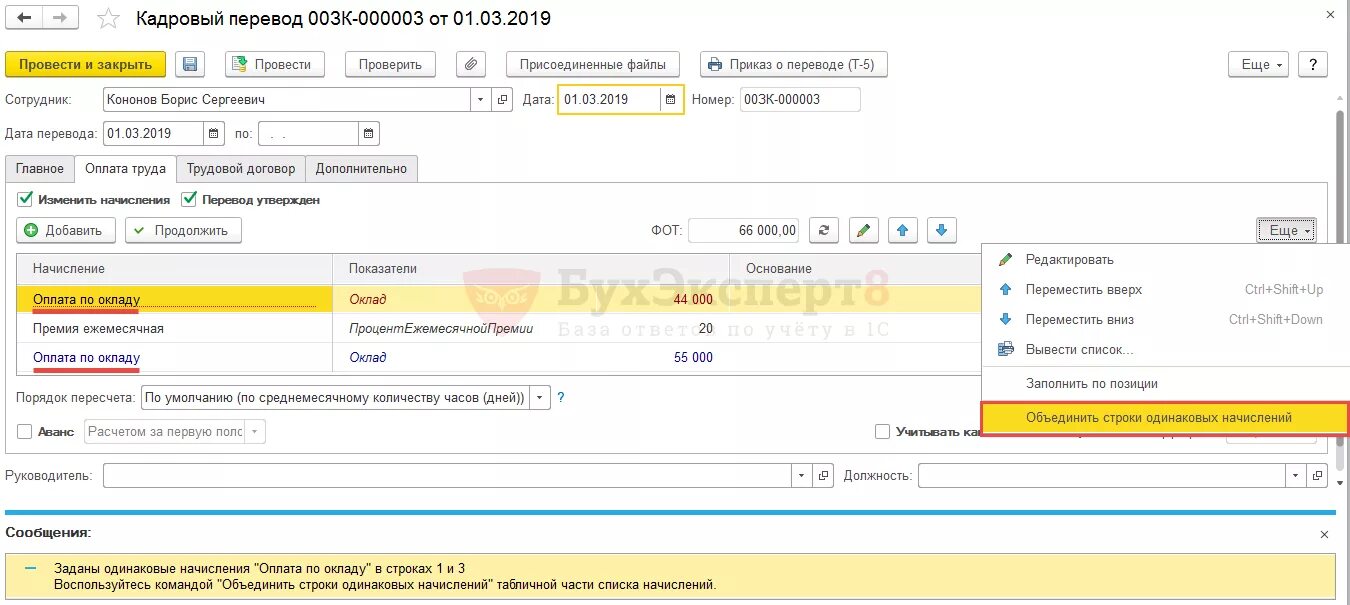Save the document with the diskette icon
This screenshot has height=605, width=1350.
click(189, 63)
